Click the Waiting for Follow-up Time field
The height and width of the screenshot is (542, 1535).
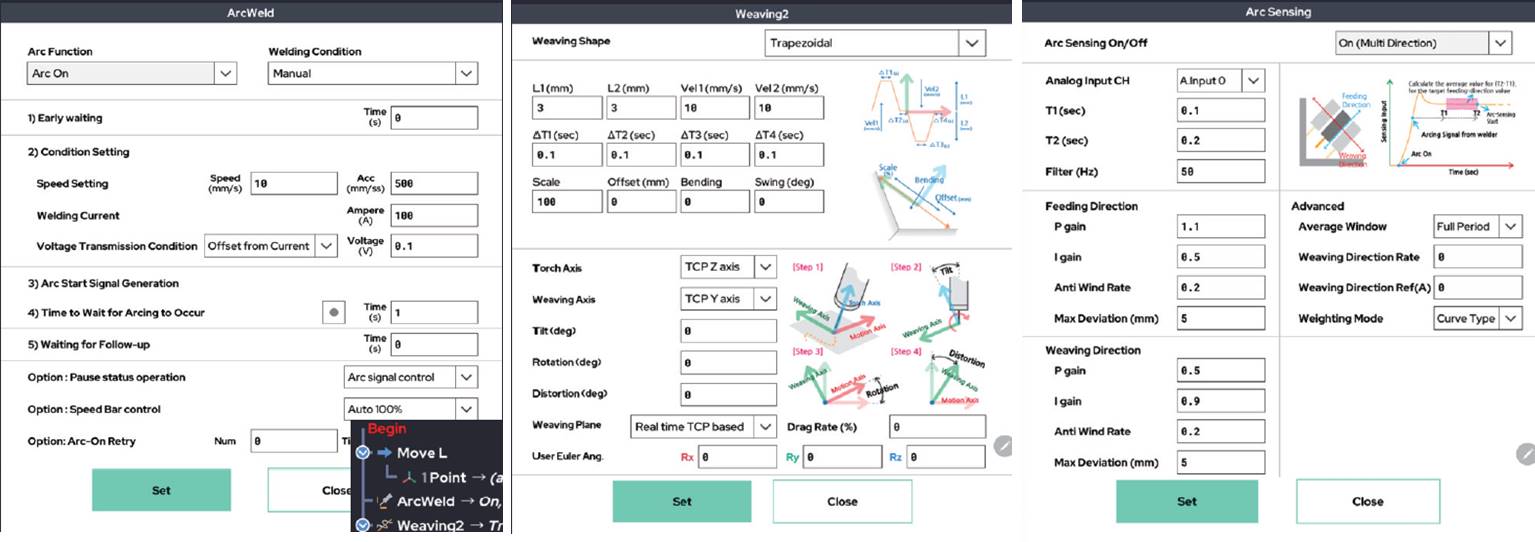click(434, 345)
